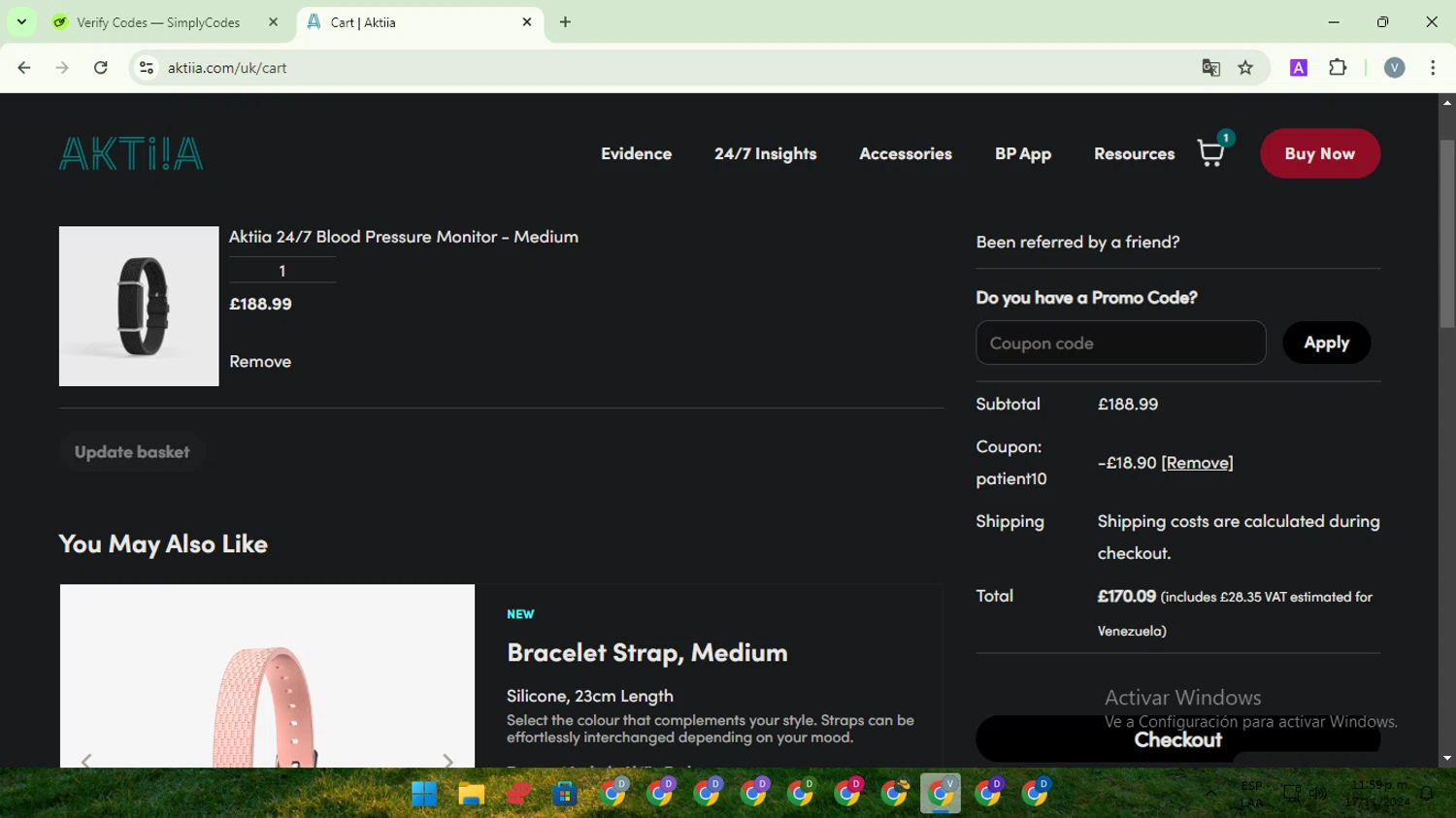Screen dimensions: 1456x818
Task: Apply the promo code with Apply button
Action: tap(1326, 343)
